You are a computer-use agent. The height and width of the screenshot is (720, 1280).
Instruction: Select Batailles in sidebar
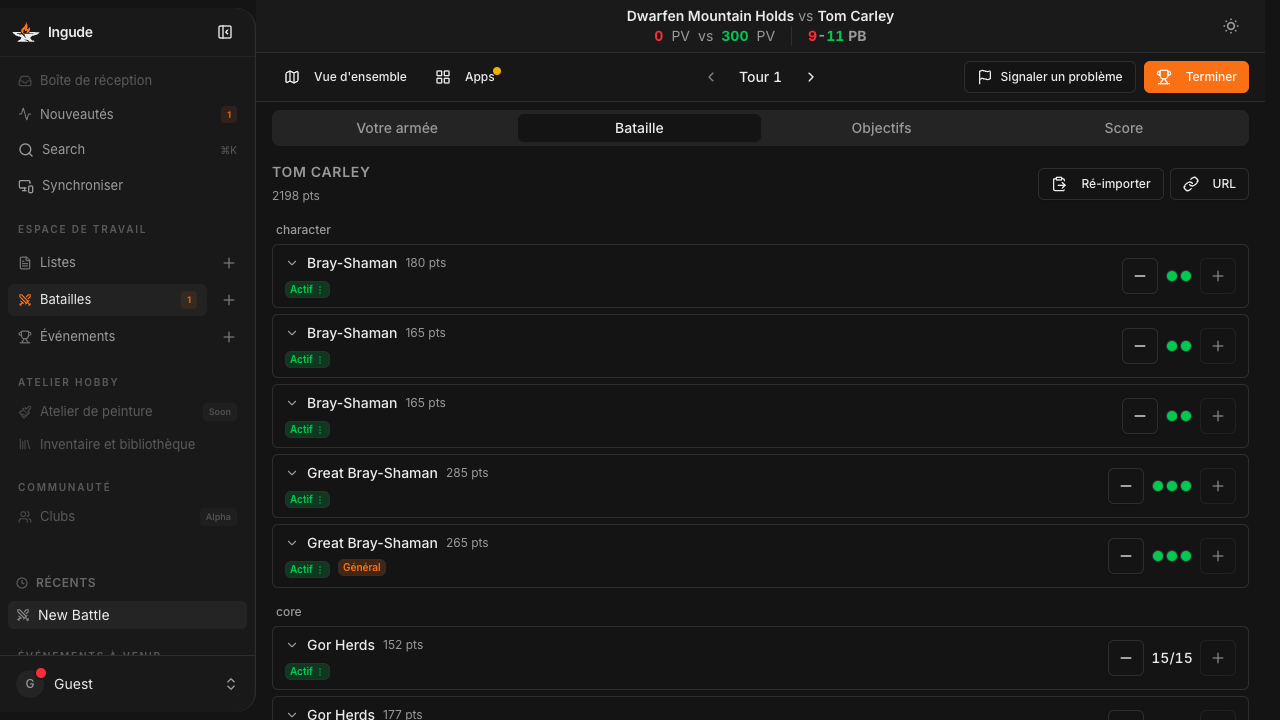(107, 299)
